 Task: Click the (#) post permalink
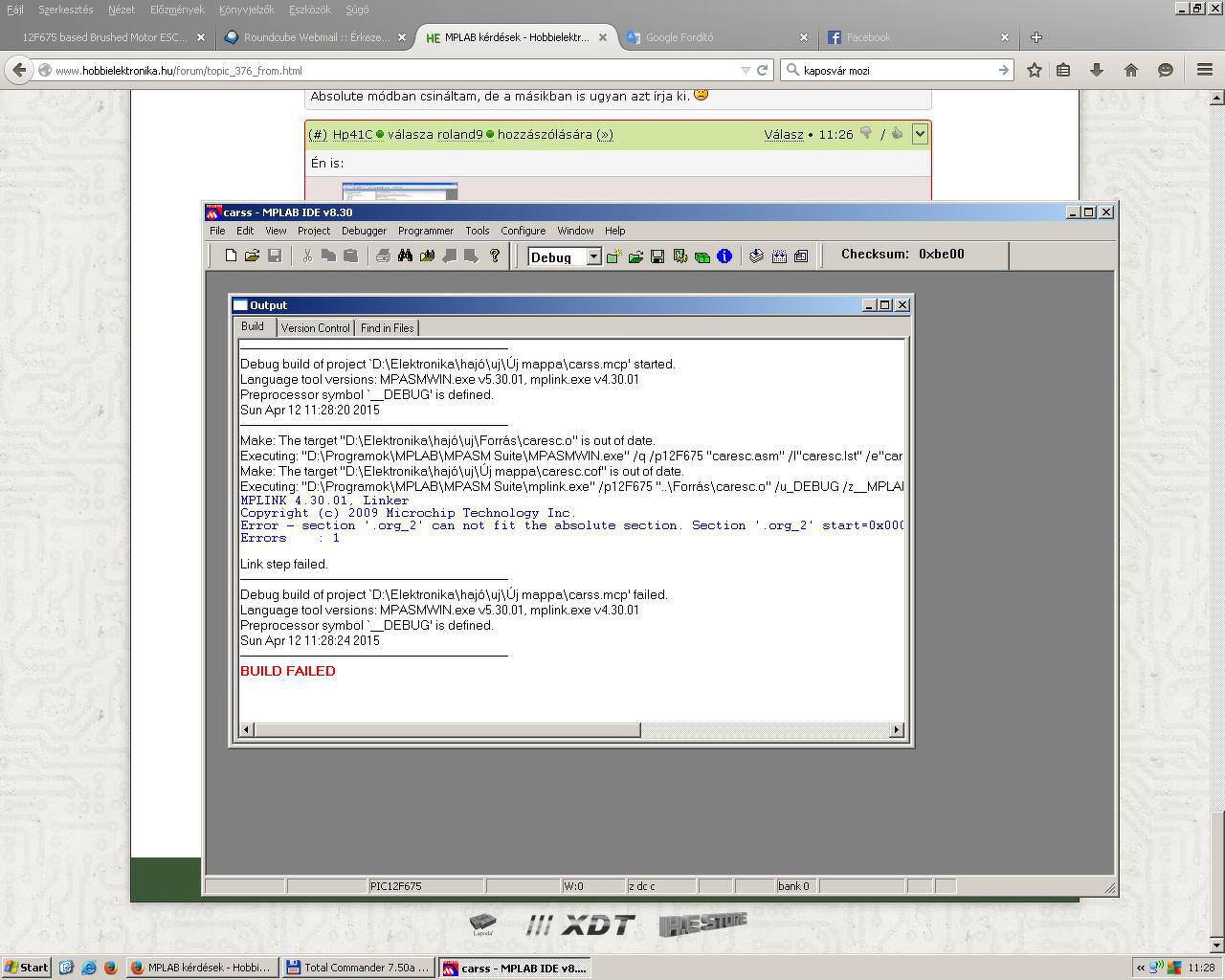pyautogui.click(x=318, y=135)
